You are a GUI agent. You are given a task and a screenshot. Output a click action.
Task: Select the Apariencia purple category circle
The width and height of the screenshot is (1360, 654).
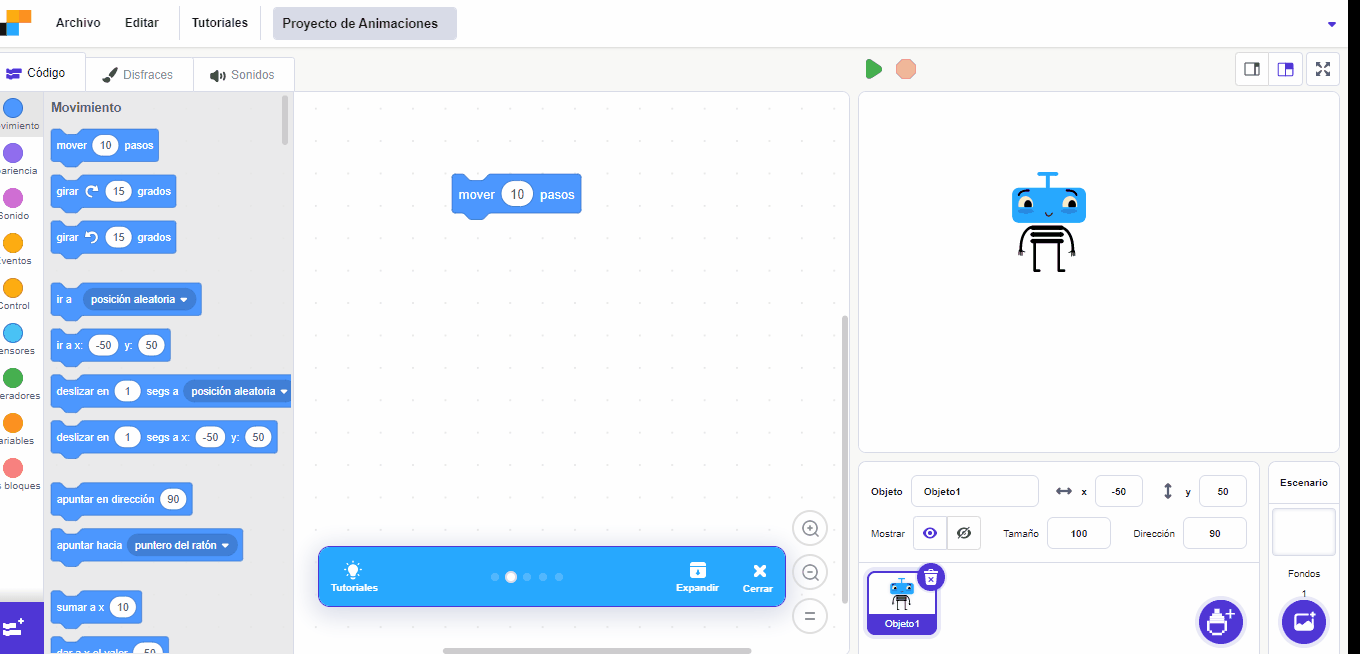click(13, 153)
